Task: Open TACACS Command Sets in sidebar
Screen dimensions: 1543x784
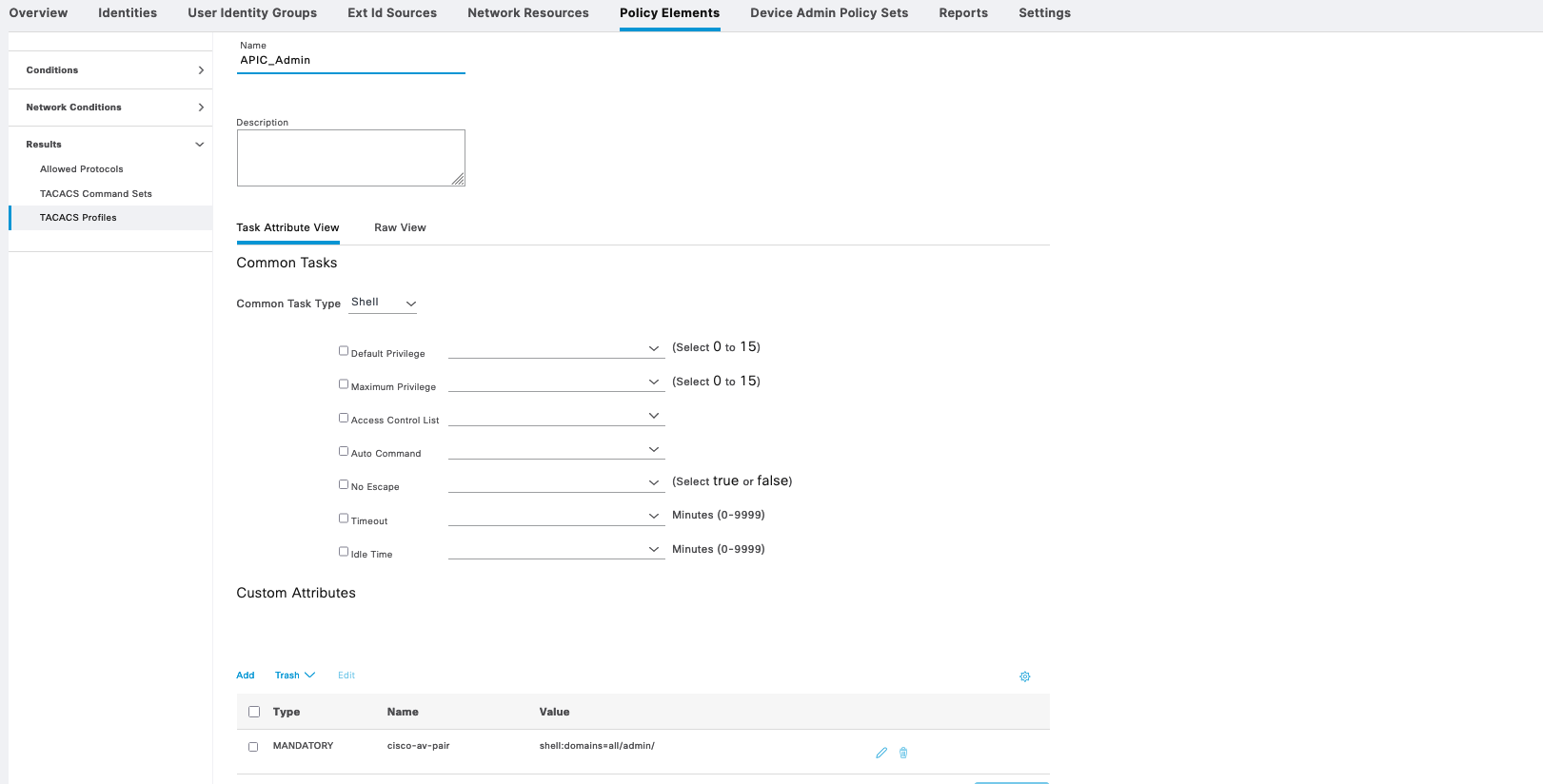Action: (96, 194)
